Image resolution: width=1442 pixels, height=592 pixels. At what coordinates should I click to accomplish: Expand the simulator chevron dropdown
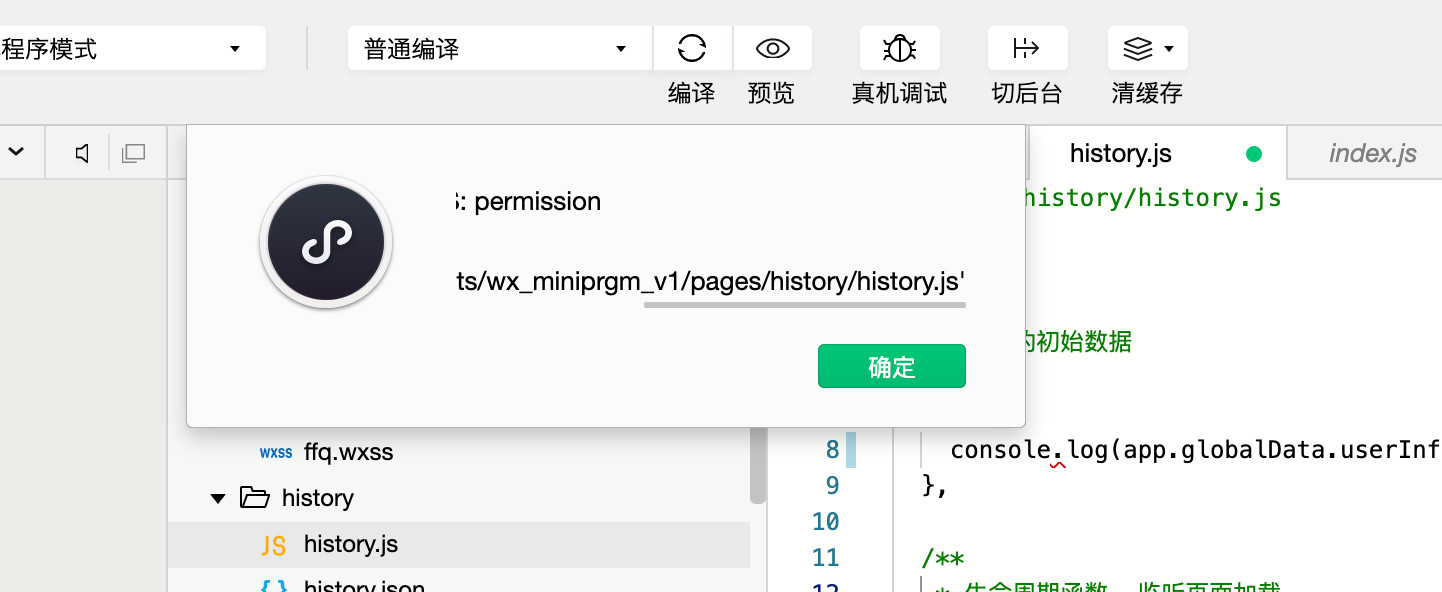click(16, 153)
